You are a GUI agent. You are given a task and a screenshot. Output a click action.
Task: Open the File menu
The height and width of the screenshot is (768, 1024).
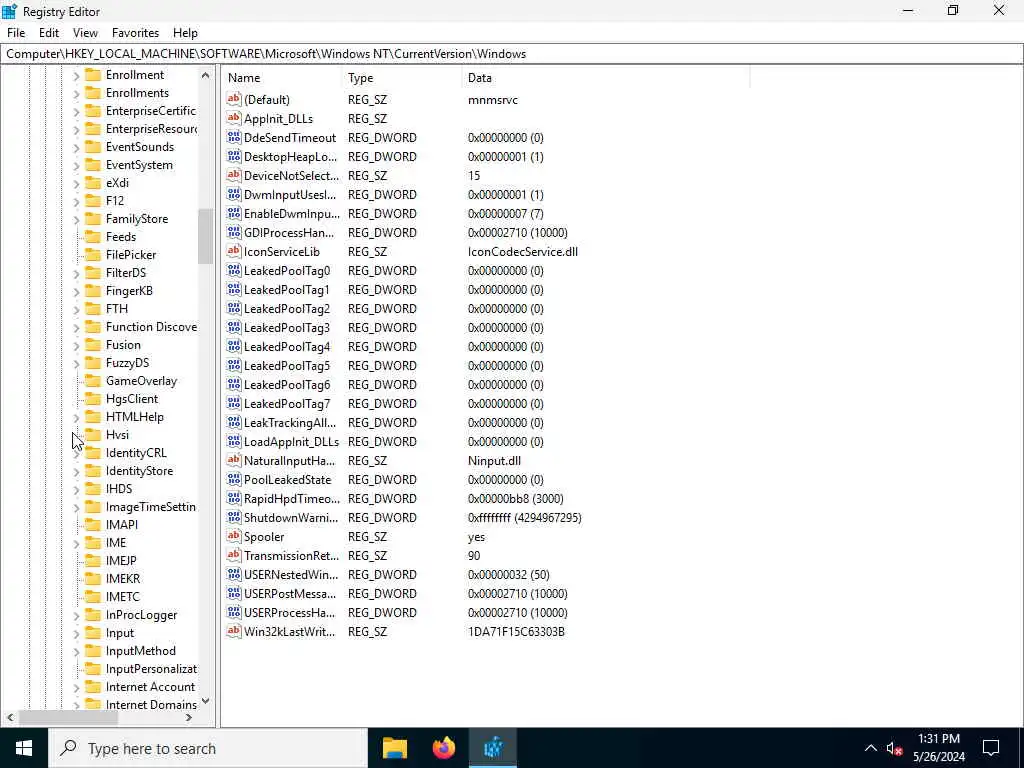point(16,33)
